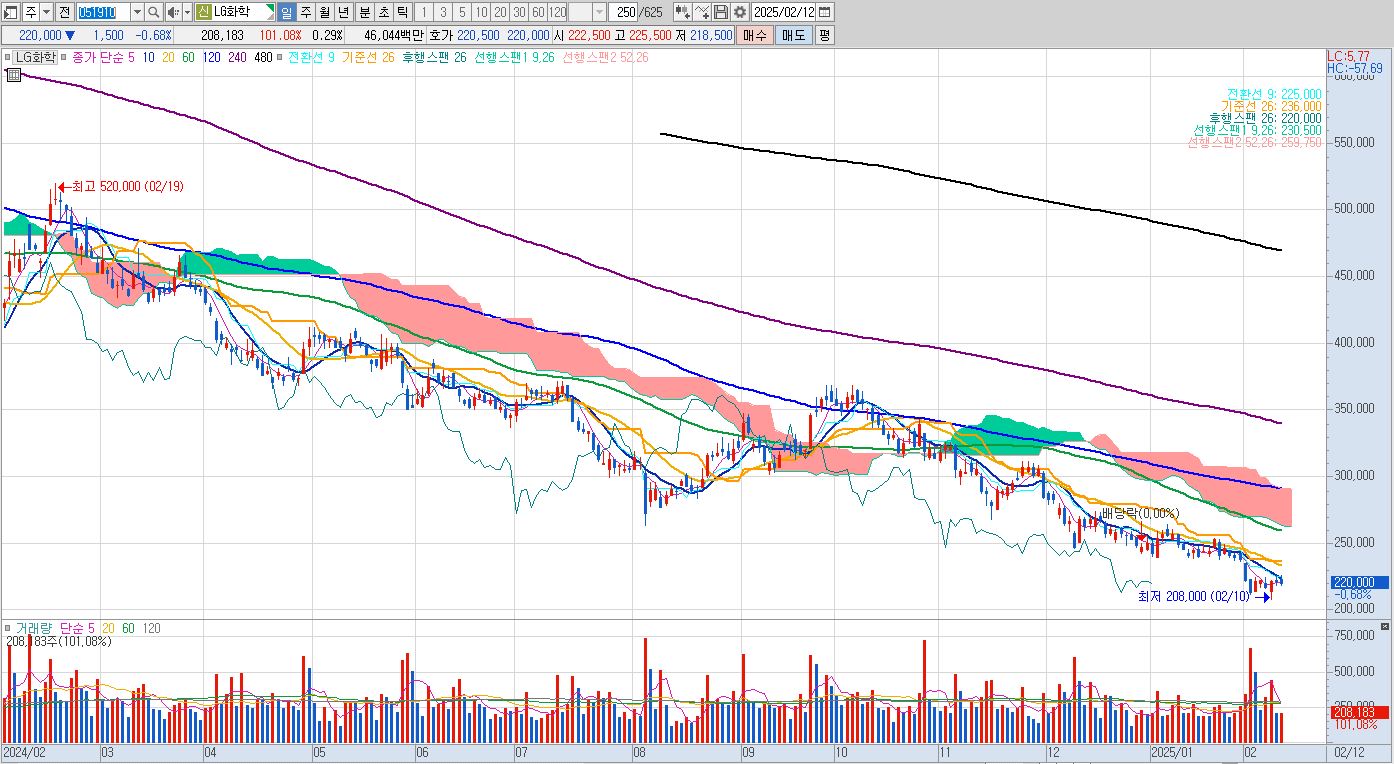Image resolution: width=1394 pixels, height=764 pixels.
Task: Expand the stock code 051910 dropdown arrow
Action: click(x=136, y=12)
